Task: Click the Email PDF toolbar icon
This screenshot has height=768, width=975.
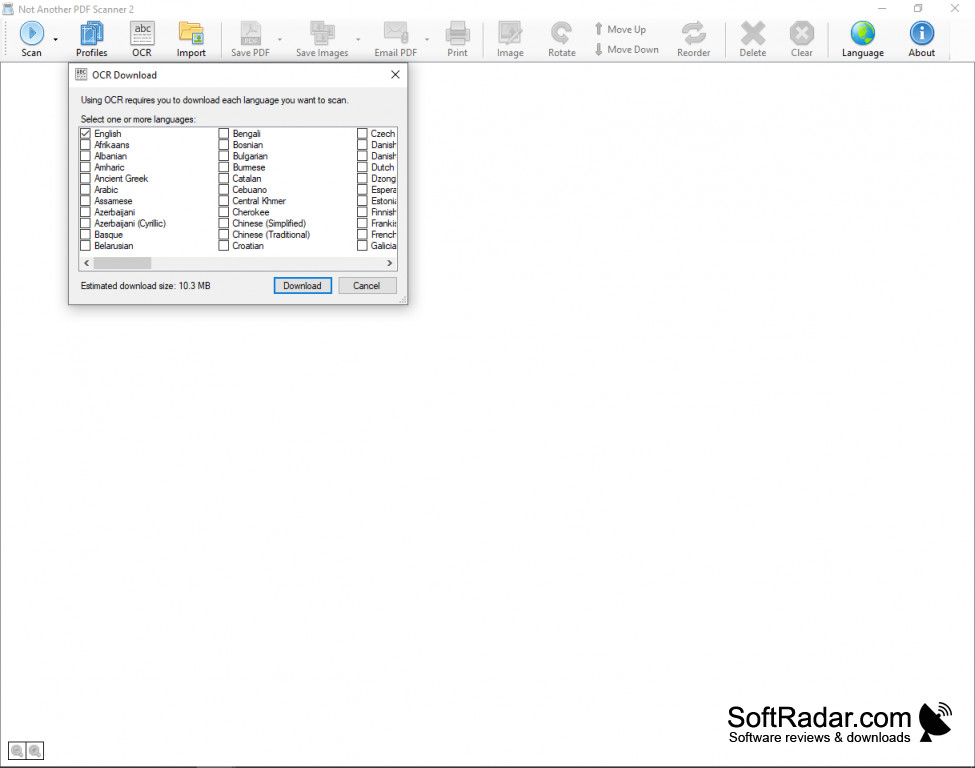Action: coord(395,39)
